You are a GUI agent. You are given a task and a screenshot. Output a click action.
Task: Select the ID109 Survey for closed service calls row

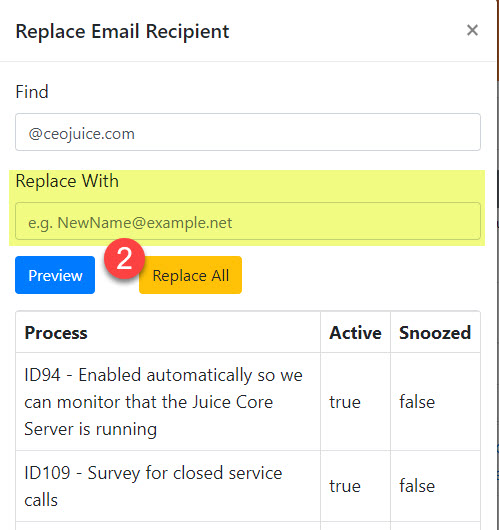[248, 486]
